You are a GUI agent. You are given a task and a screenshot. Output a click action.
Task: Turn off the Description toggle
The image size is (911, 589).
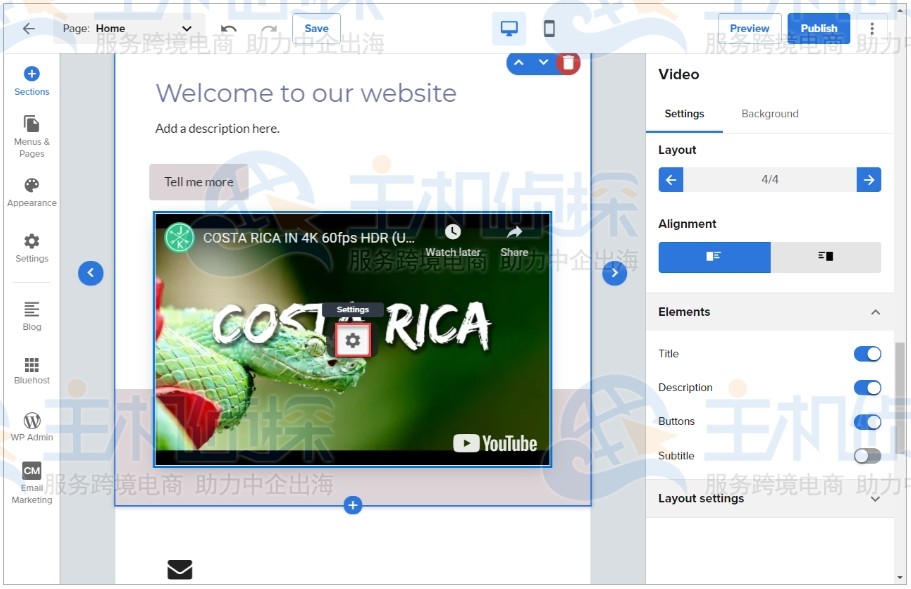click(867, 388)
